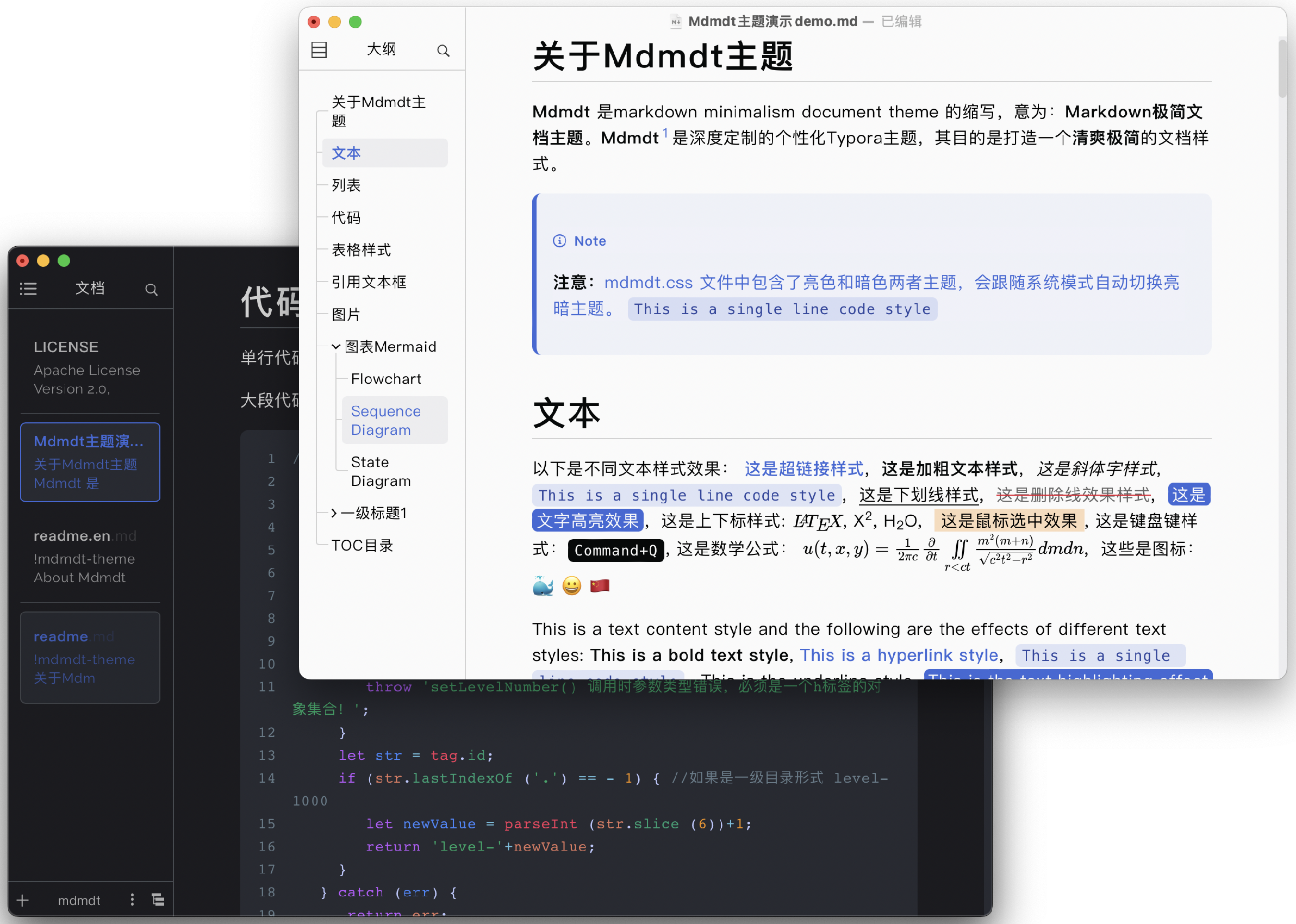
Task: Click the Note label in callout
Action: coord(590,241)
